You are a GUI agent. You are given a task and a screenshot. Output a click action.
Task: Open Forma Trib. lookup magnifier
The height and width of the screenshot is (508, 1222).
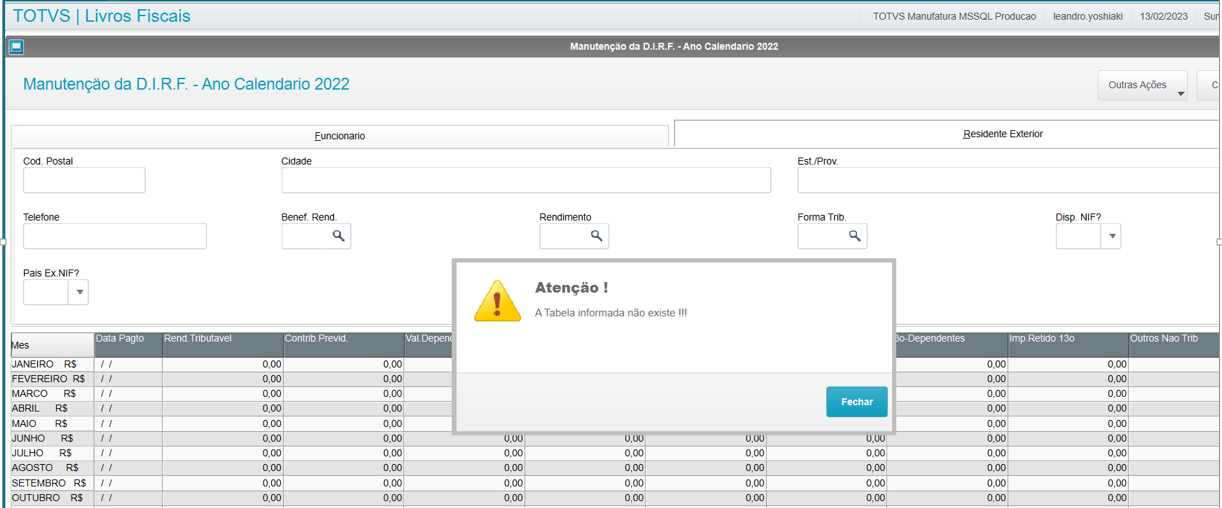click(855, 236)
